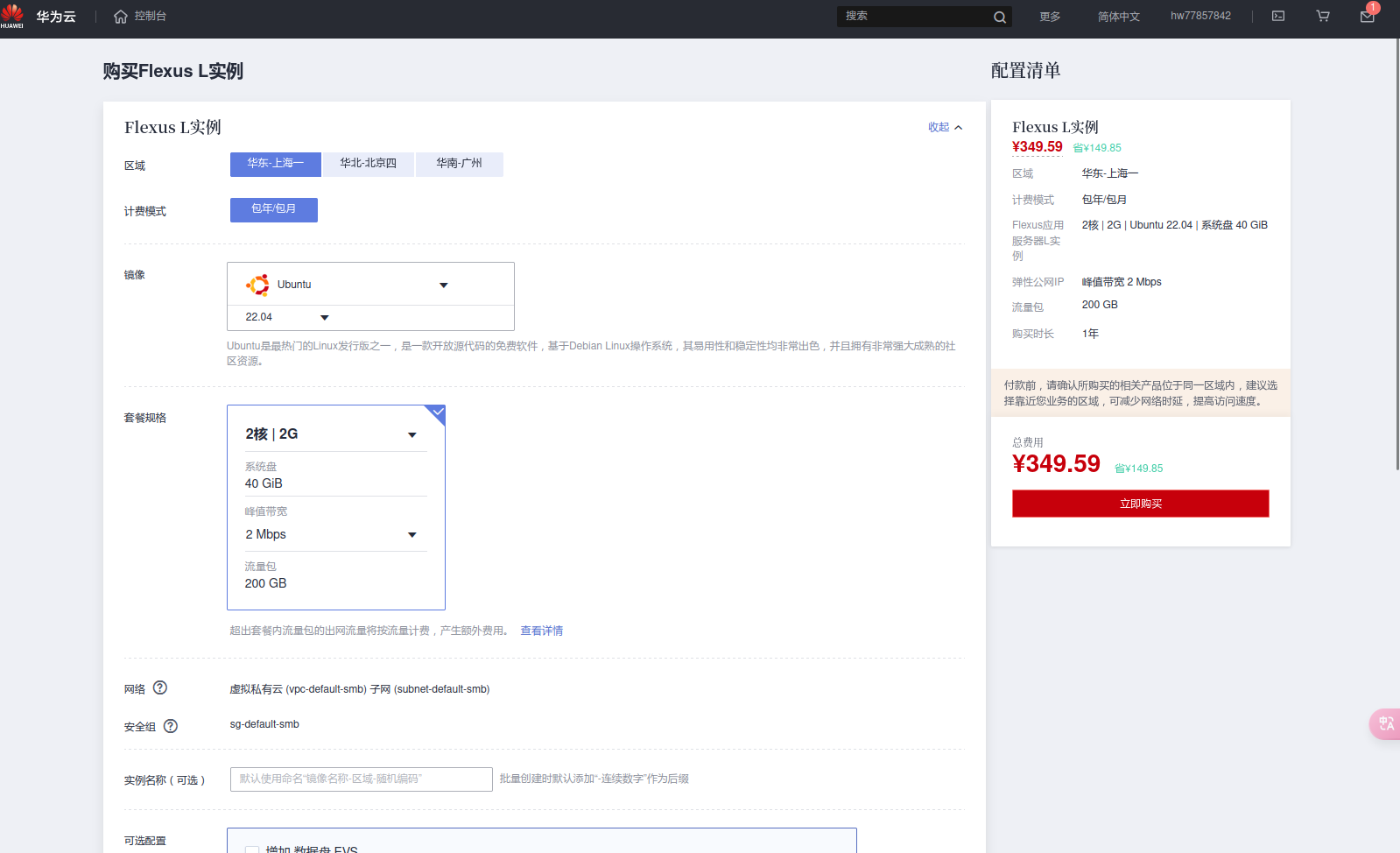Open the CloudShell terminal icon
The image size is (1400, 853).
point(1278,16)
